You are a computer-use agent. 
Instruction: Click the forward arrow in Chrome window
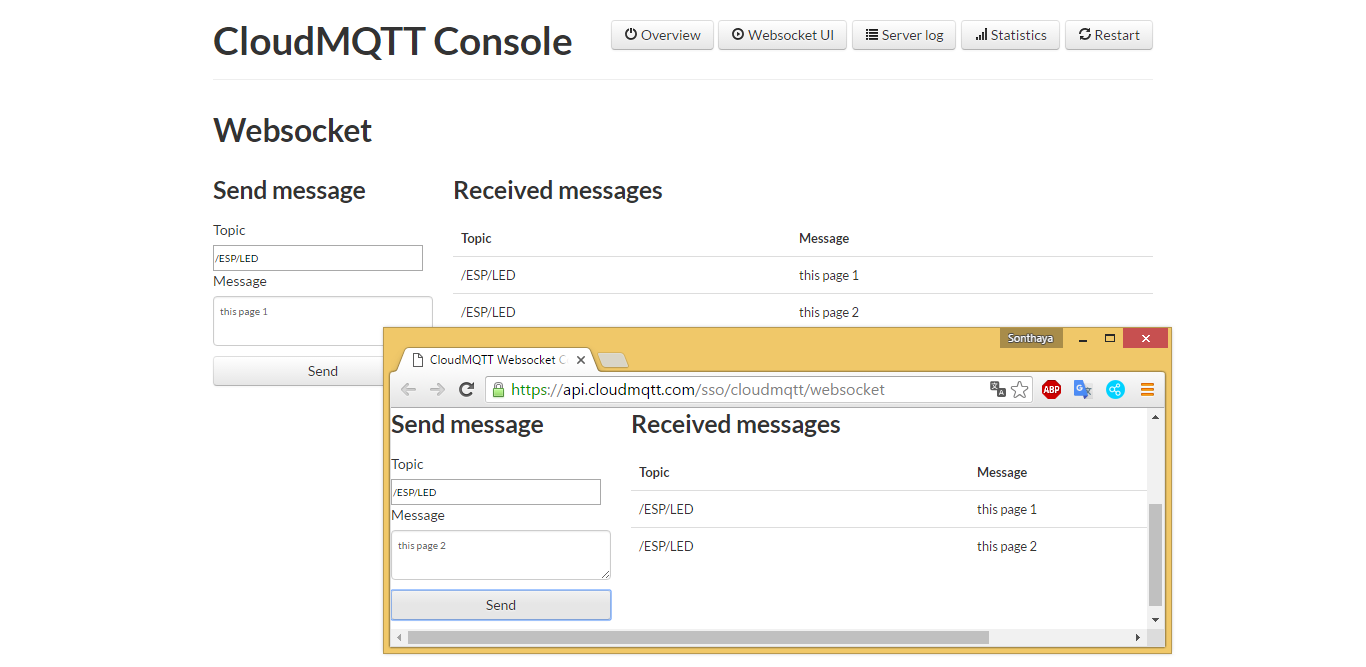coord(437,390)
